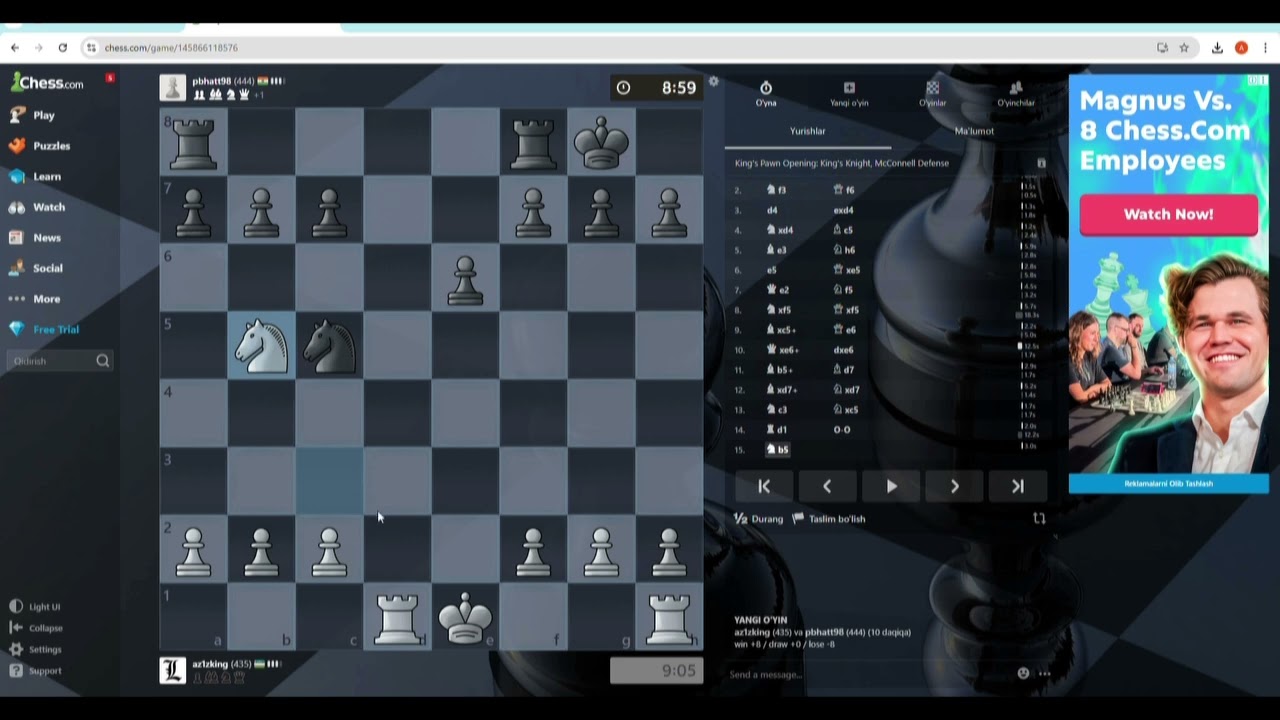
Task: Select the white pawn on c2
Action: (329, 549)
